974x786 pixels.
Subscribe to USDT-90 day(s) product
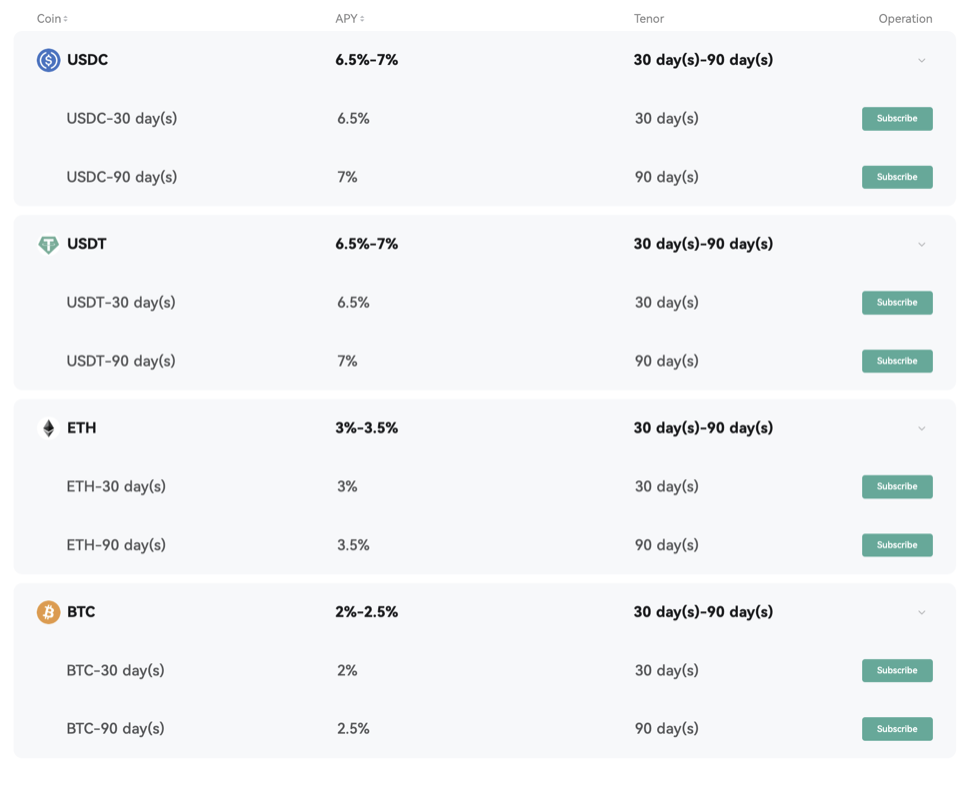[897, 361]
